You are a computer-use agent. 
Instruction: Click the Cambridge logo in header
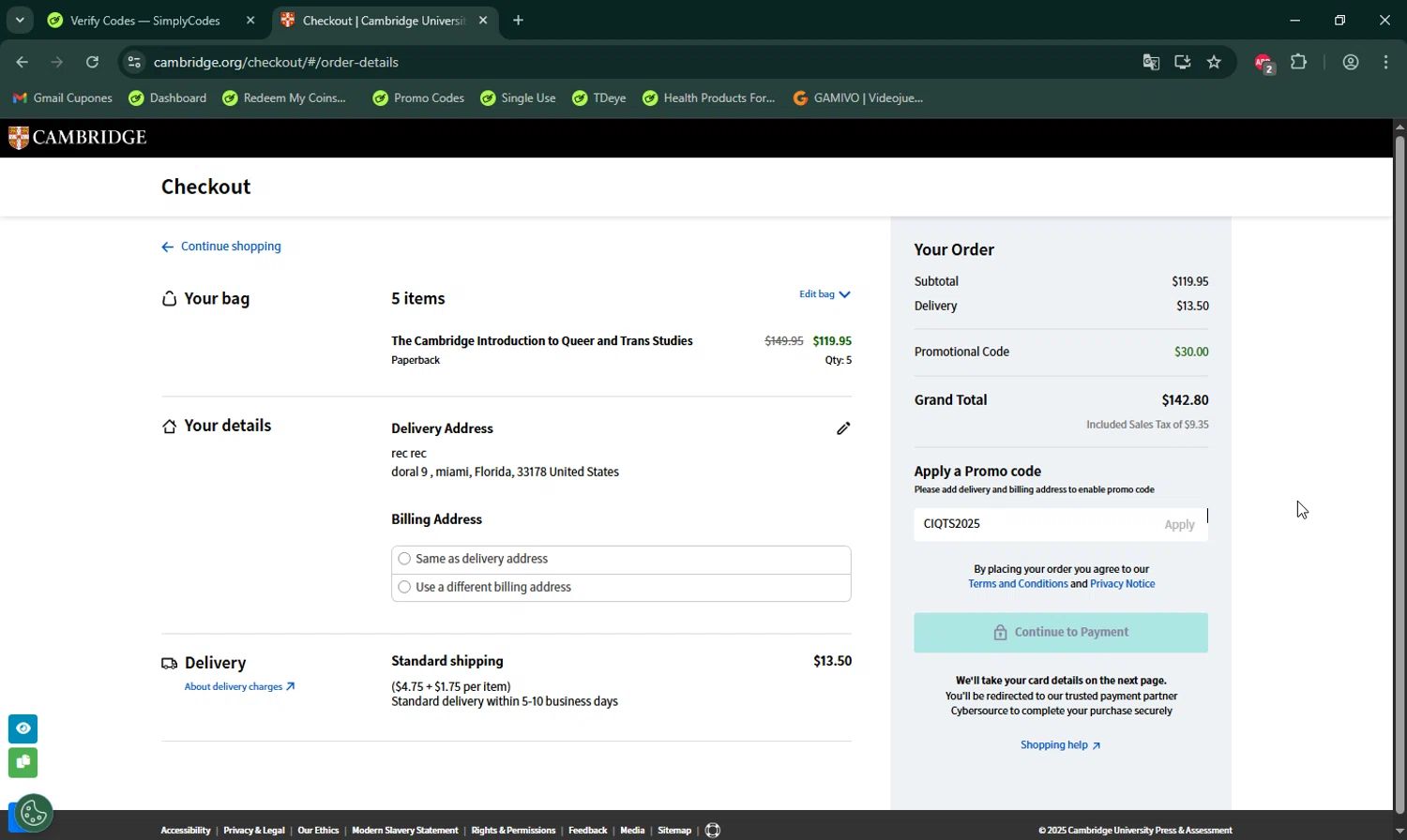[x=78, y=138]
